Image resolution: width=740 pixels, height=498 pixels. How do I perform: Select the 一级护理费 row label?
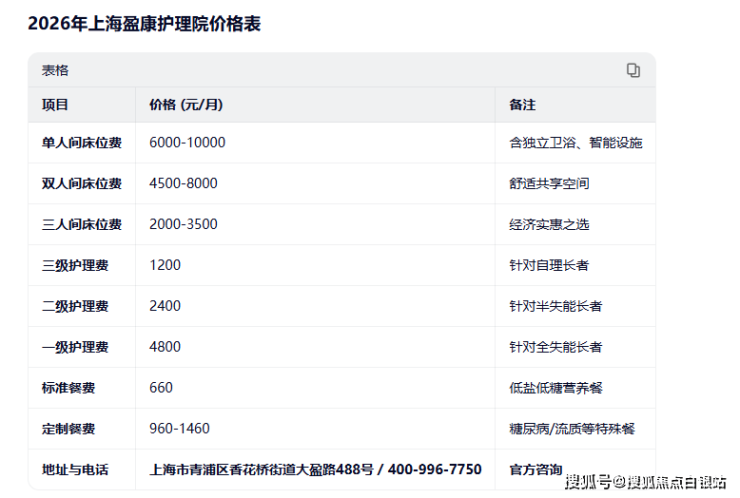pyautogui.click(x=75, y=347)
